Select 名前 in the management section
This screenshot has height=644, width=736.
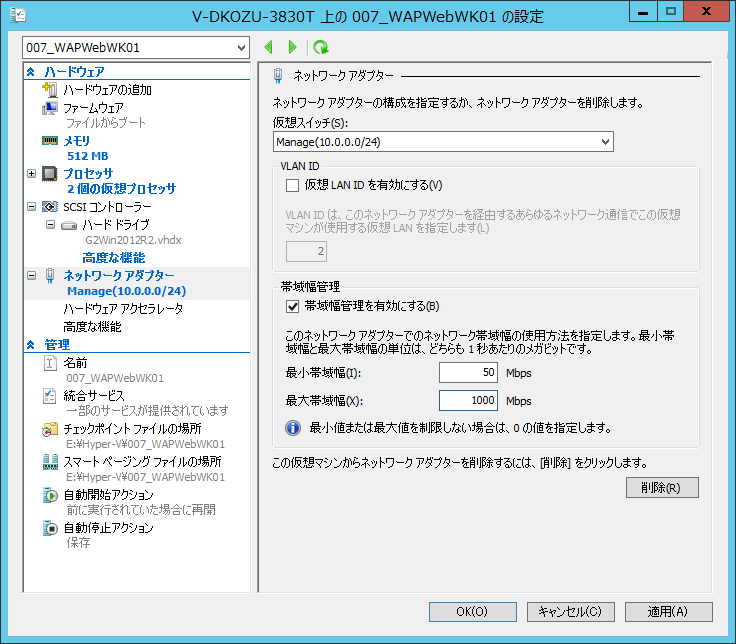(x=75, y=363)
